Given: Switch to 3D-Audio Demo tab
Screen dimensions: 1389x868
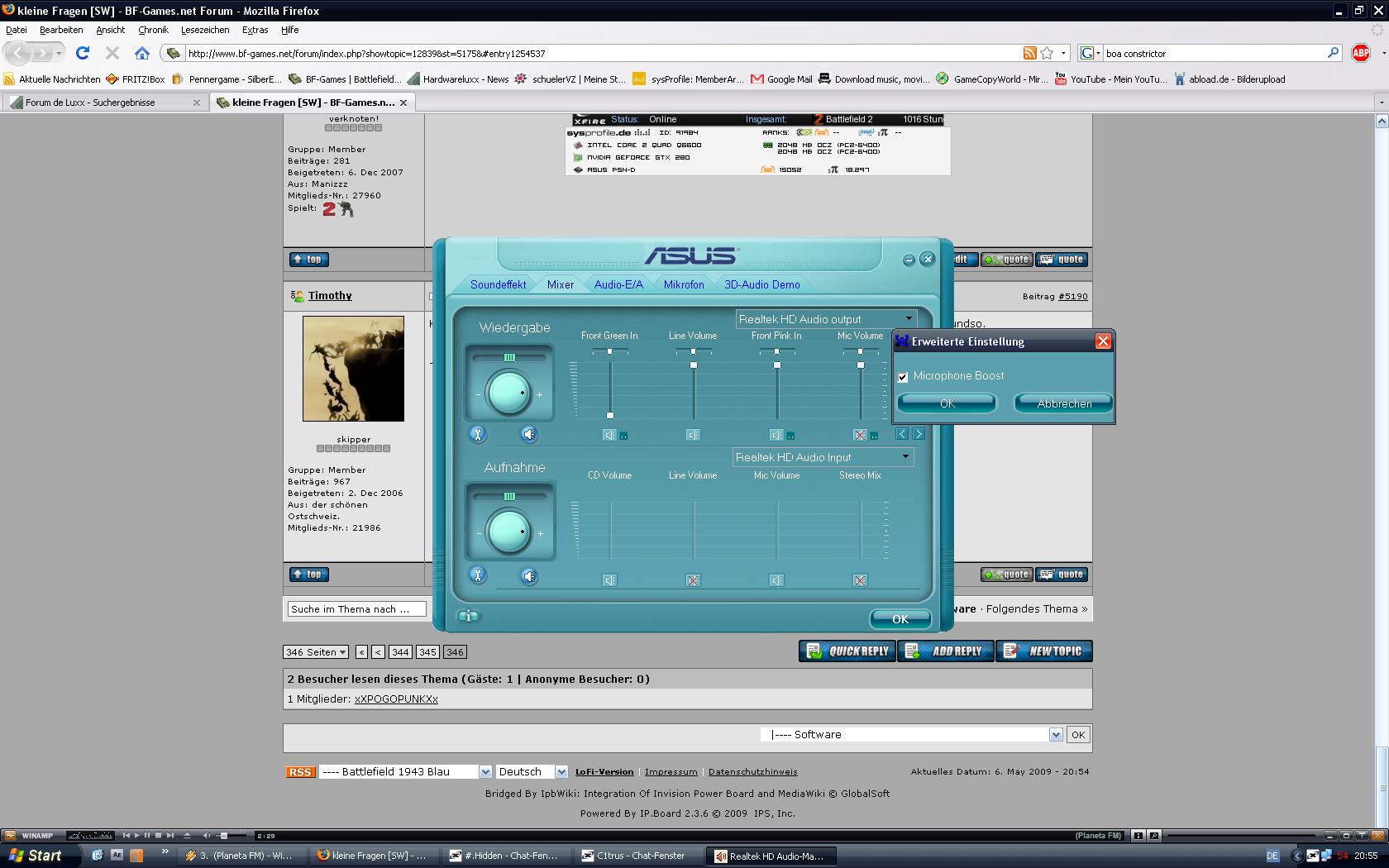Looking at the screenshot, I should (x=762, y=284).
